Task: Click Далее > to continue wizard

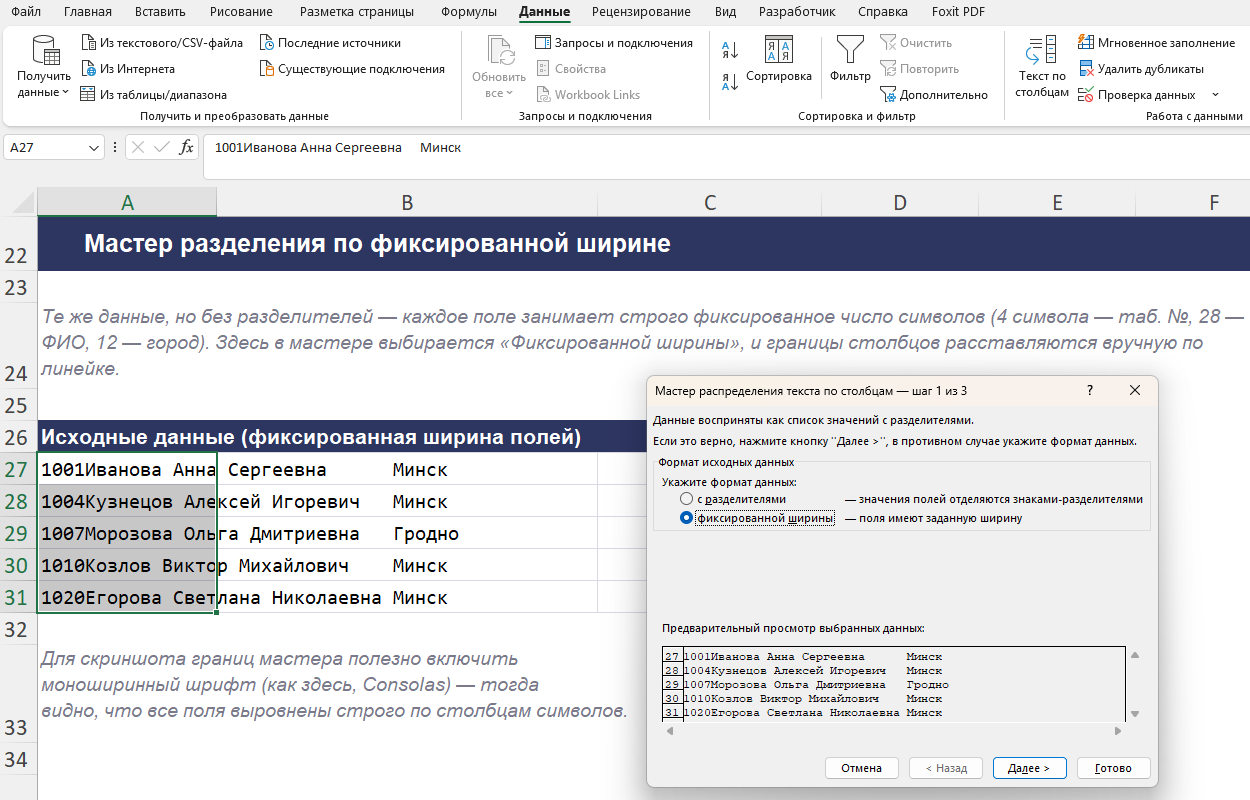Action: (1029, 768)
